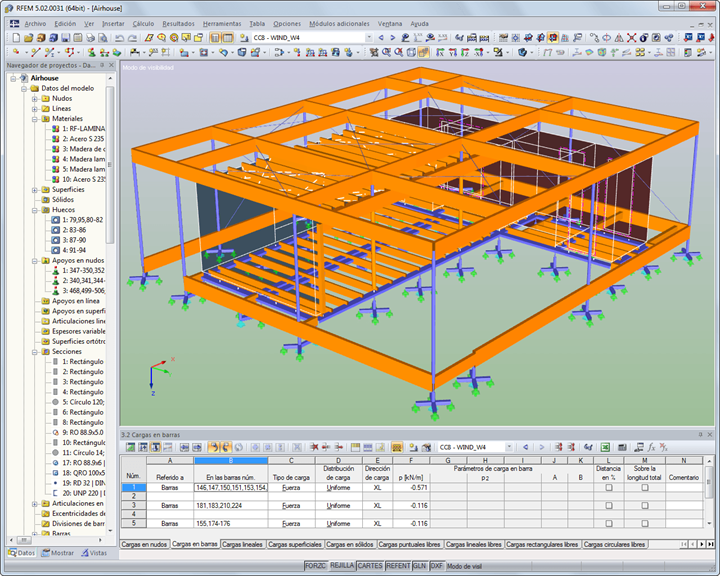Toggle CARTES in the status bar
The height and width of the screenshot is (576, 720).
click(370, 565)
